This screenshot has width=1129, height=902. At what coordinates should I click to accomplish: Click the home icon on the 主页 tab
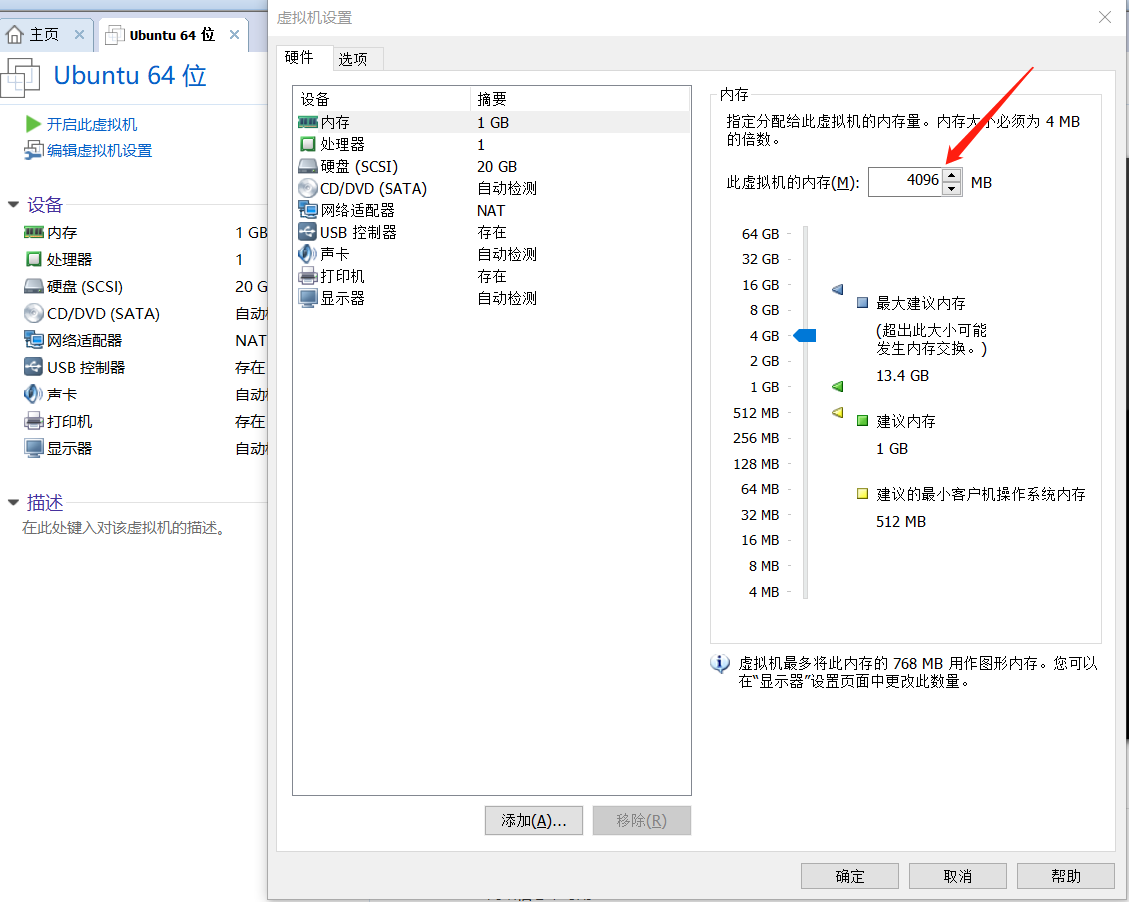14,35
